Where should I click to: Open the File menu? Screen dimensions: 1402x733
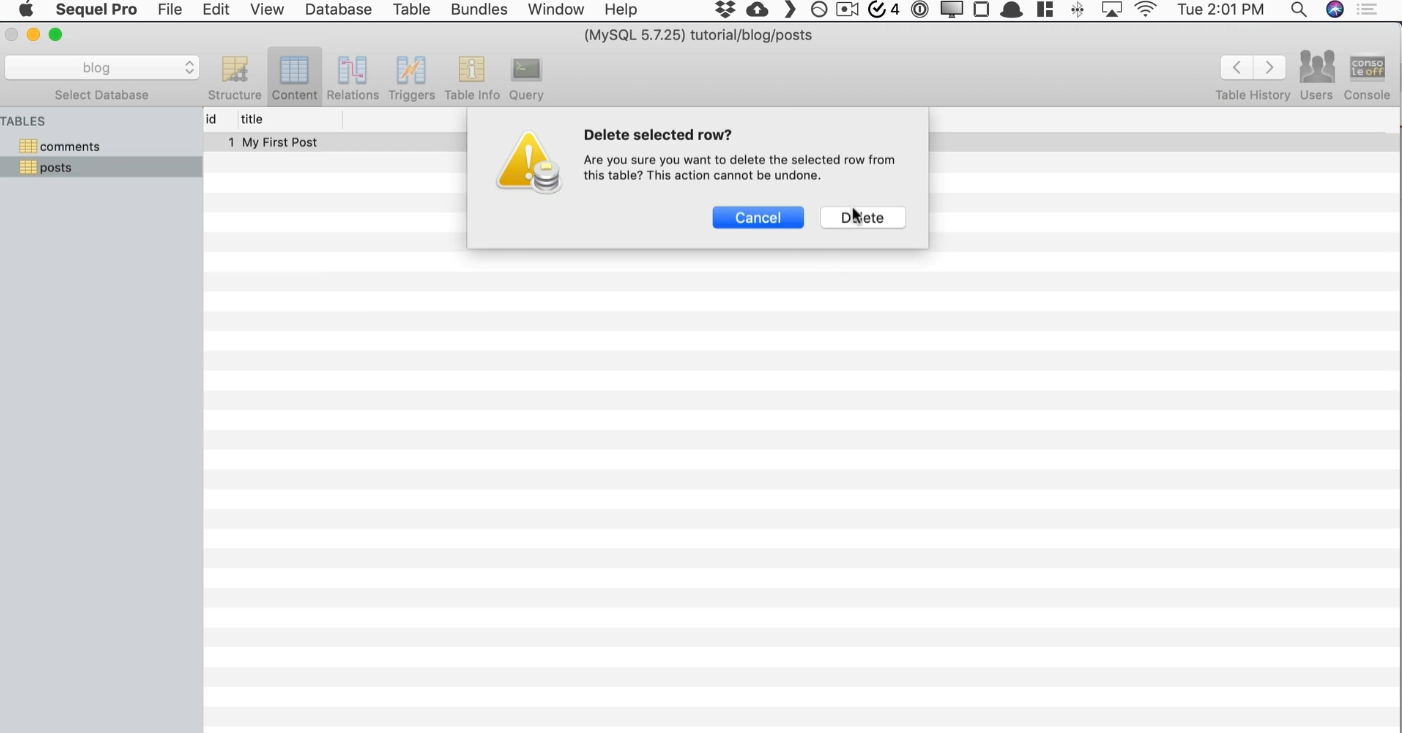click(x=170, y=10)
